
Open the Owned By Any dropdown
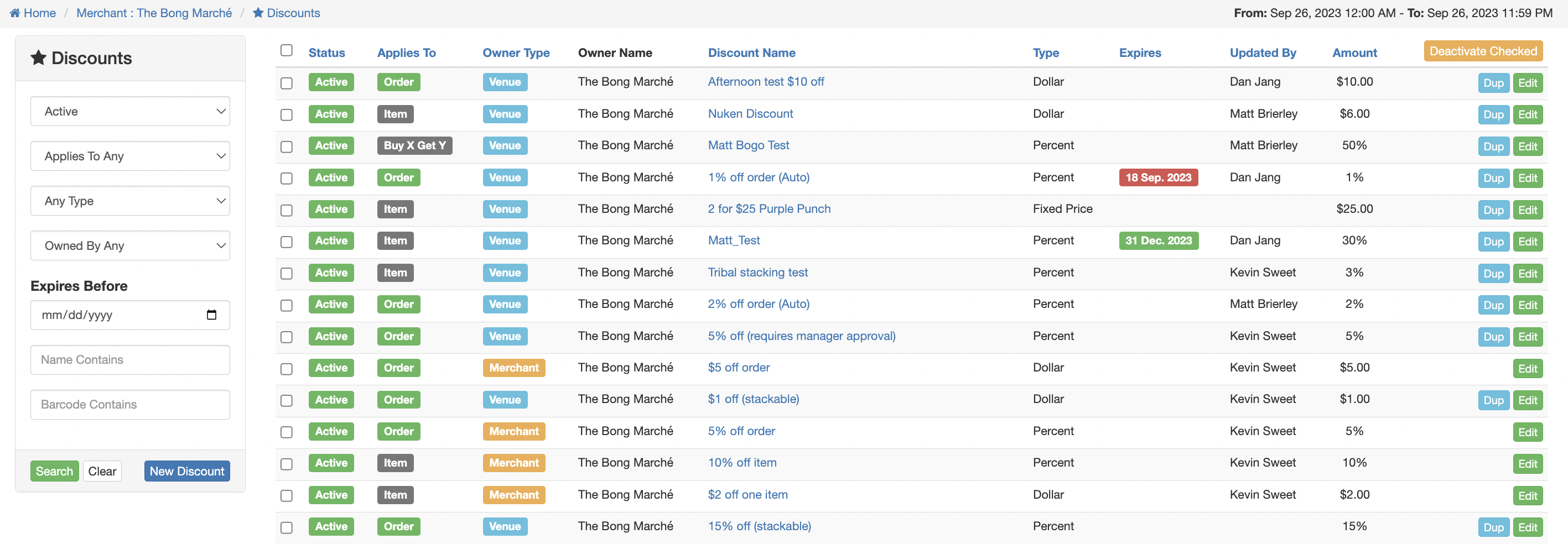click(130, 246)
